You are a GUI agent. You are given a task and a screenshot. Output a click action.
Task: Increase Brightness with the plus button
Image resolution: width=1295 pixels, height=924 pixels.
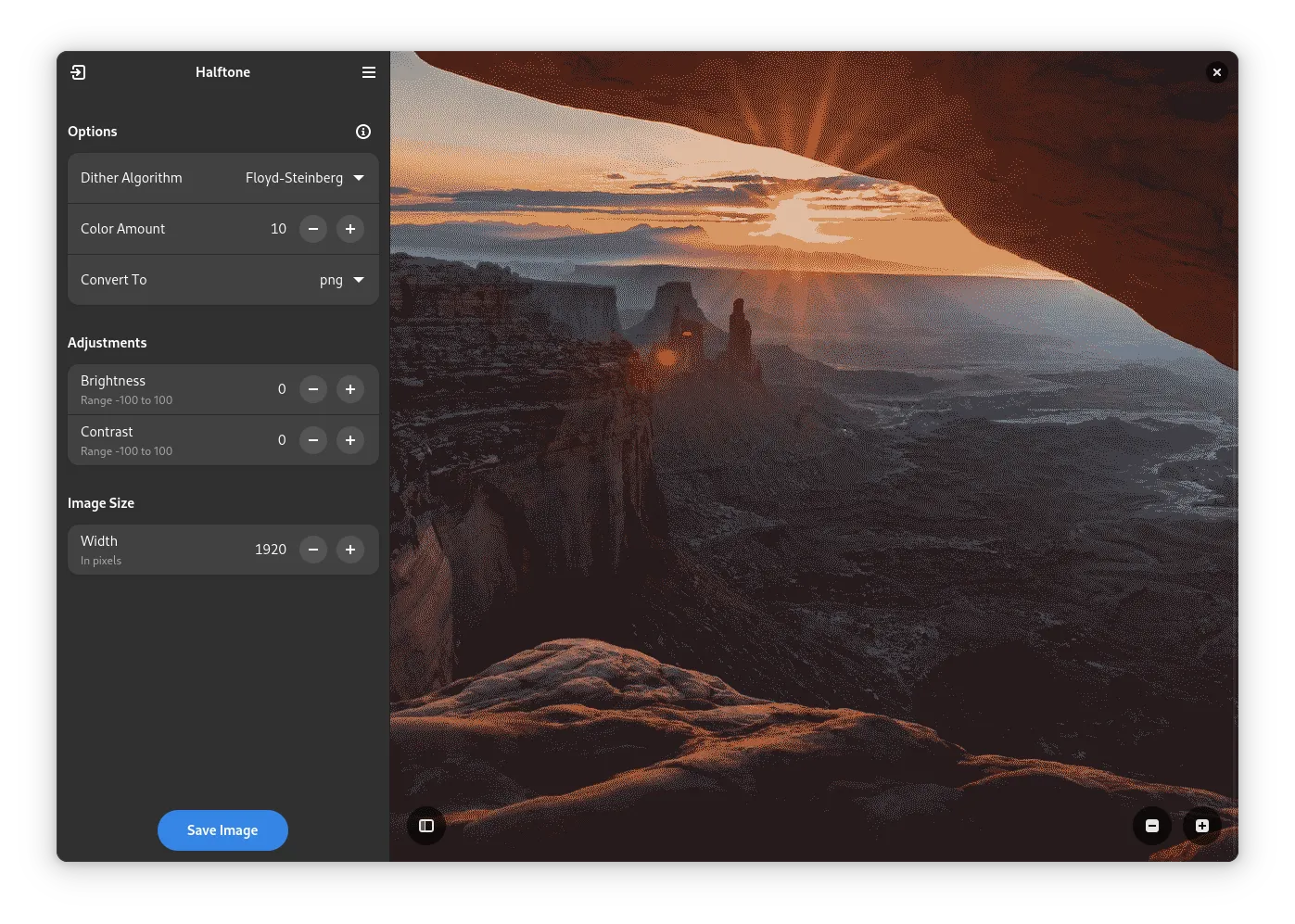tap(350, 389)
